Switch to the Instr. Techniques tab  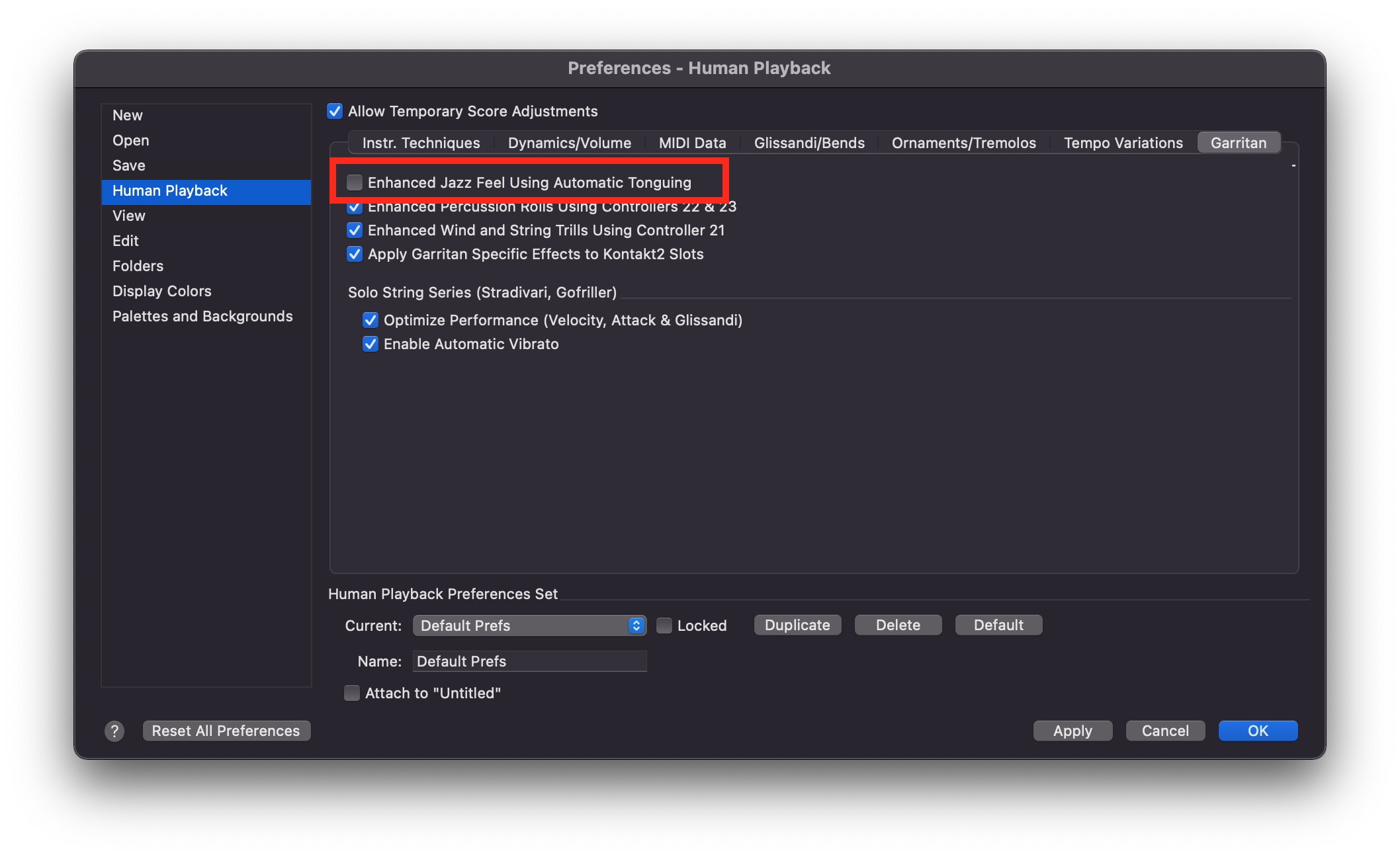421,143
